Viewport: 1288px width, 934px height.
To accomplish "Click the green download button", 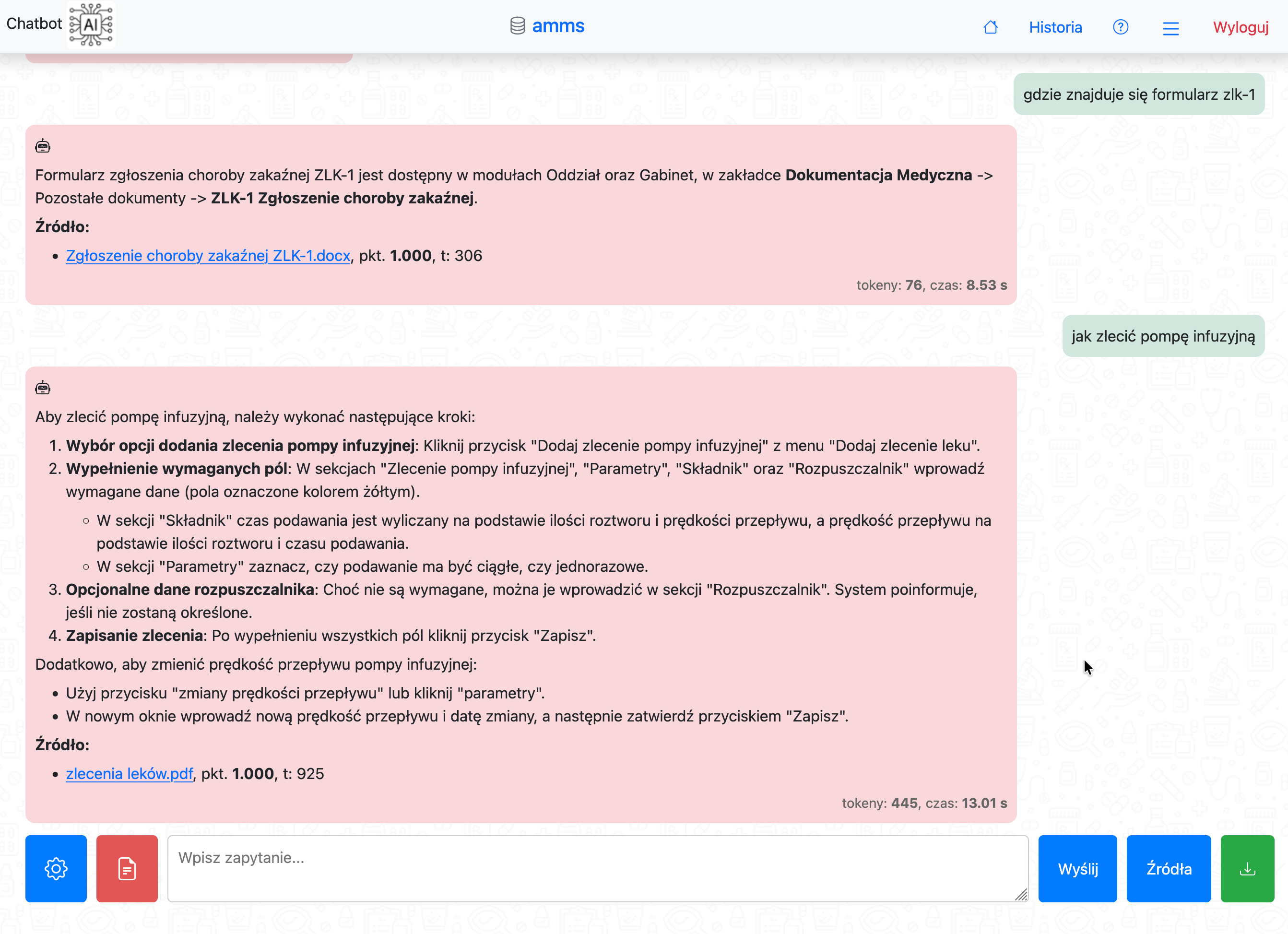I will coord(1247,868).
